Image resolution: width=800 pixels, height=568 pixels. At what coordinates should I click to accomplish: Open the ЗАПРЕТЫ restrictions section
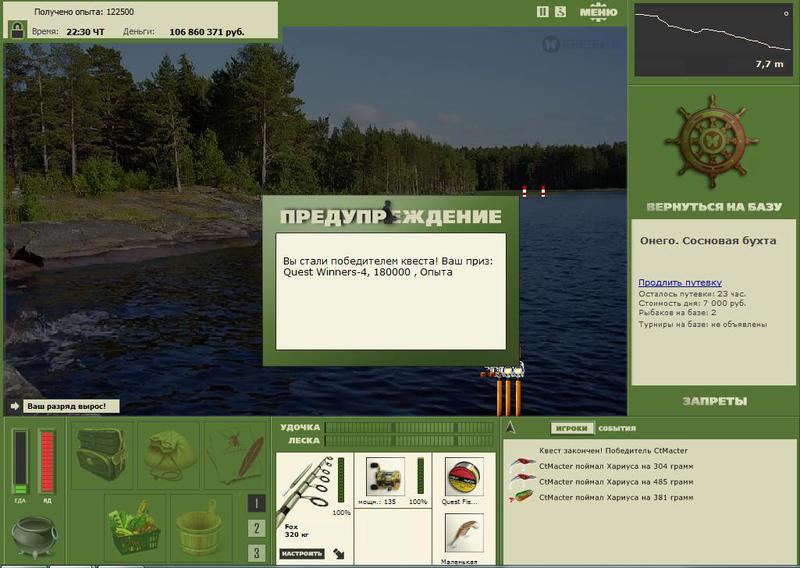click(714, 401)
